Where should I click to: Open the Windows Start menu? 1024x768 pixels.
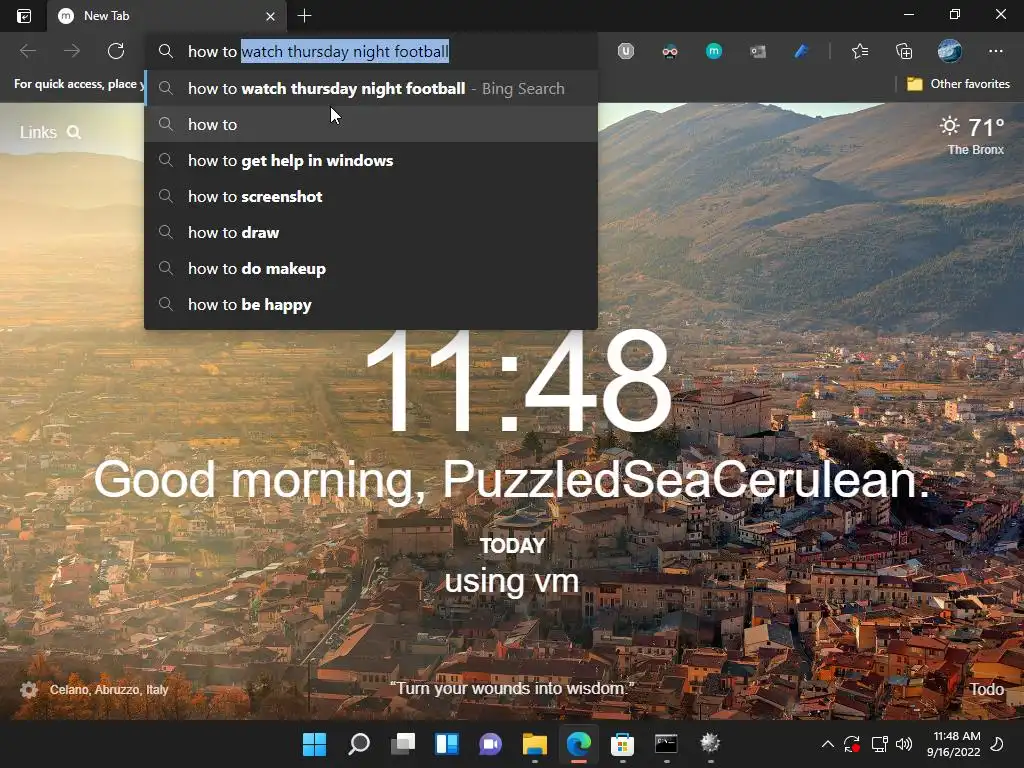tap(314, 744)
